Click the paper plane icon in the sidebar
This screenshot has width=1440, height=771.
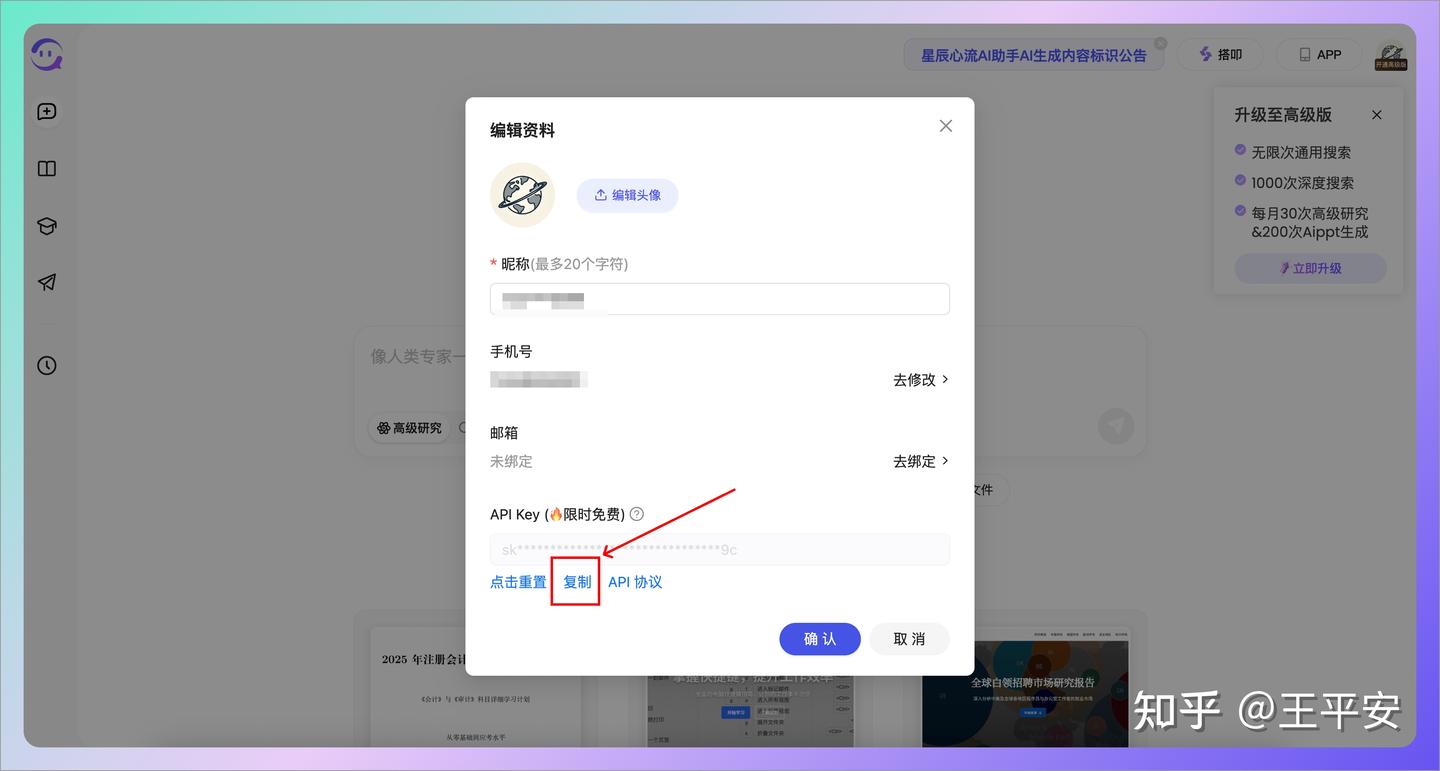tap(46, 282)
